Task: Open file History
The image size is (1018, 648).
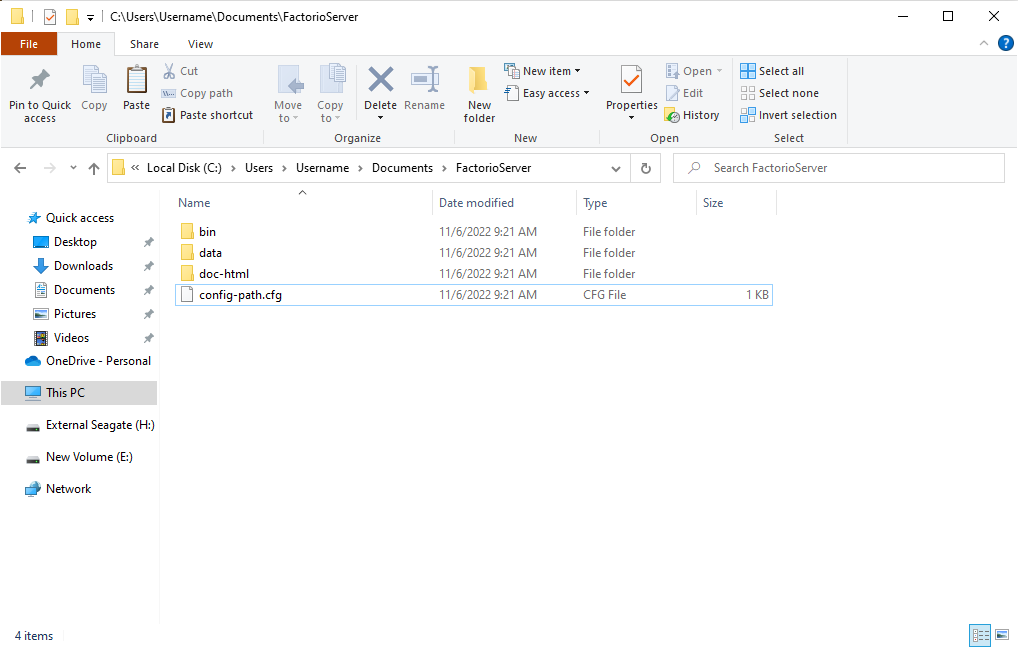Action: pos(692,115)
